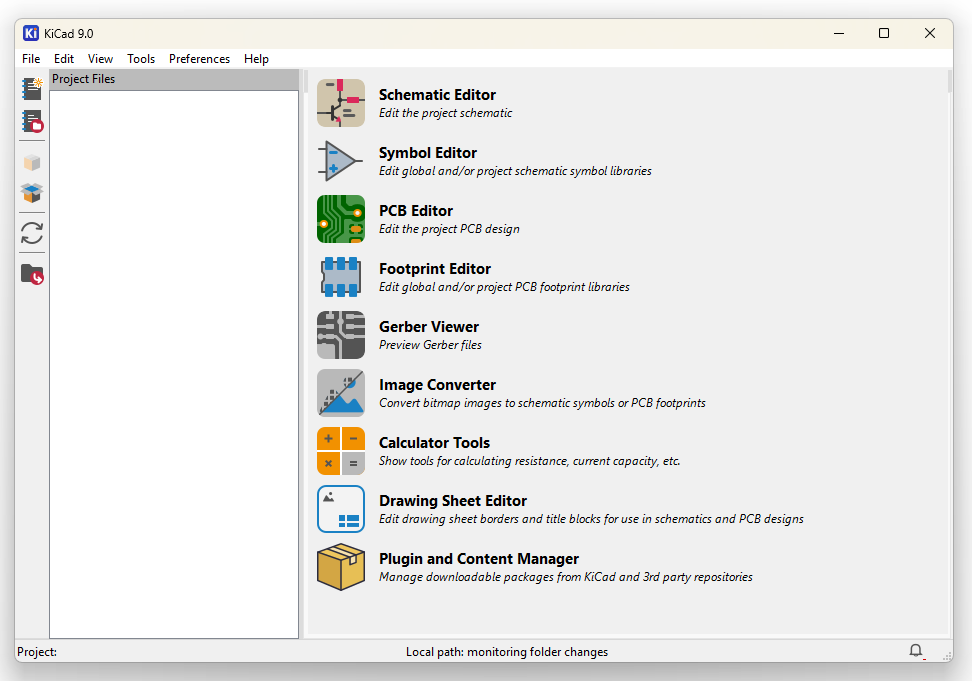Open Plugin and Content Manager box icon
This screenshot has width=972, height=681.
pyautogui.click(x=341, y=567)
